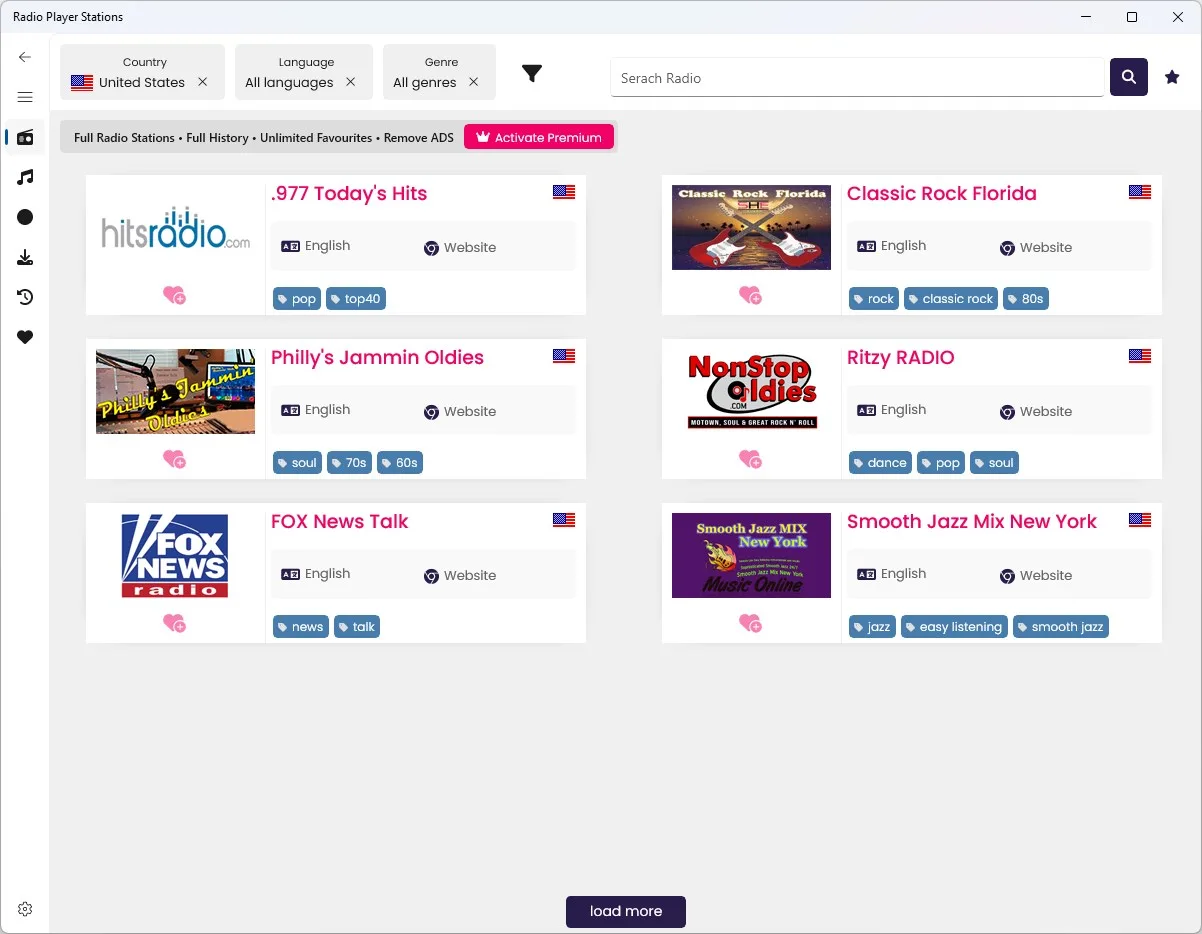
Task: Open the history sidebar icon
Action: (x=25, y=297)
